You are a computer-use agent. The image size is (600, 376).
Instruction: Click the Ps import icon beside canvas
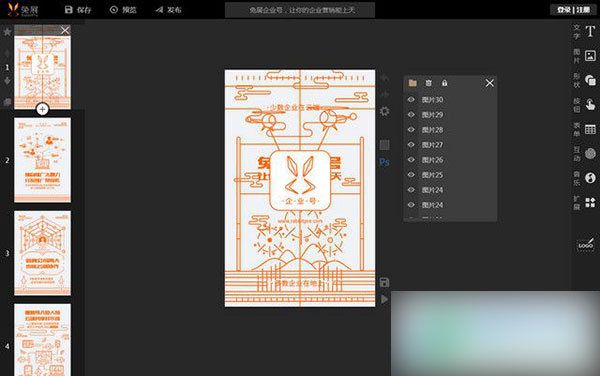coord(384,162)
